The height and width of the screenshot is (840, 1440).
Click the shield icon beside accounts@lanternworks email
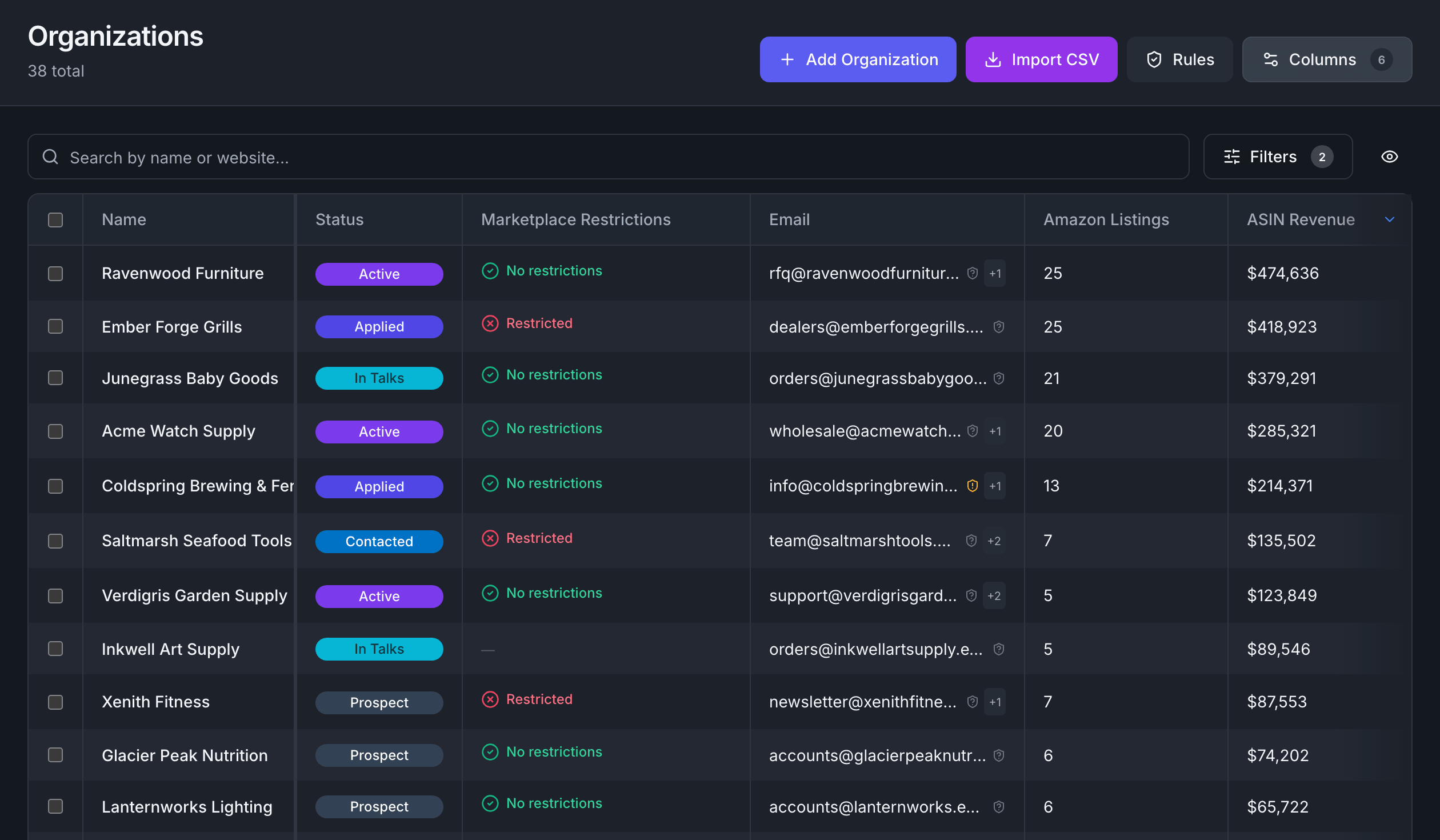pyautogui.click(x=998, y=807)
